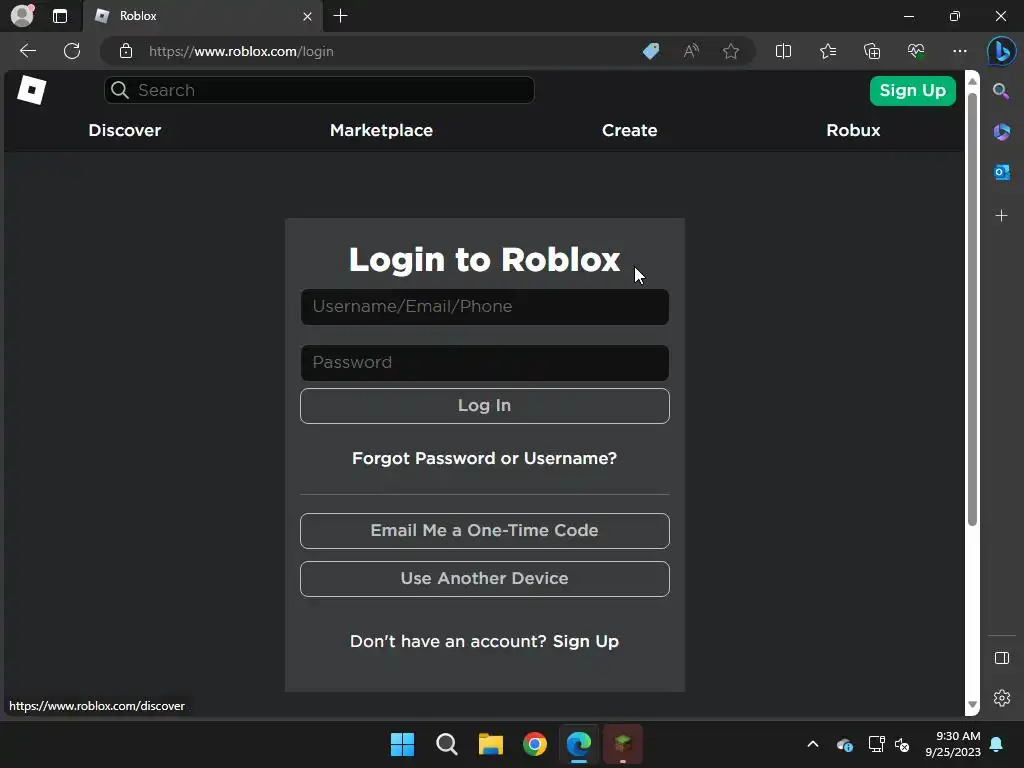The width and height of the screenshot is (1024, 768).
Task: View site information lock icon
Action: pos(126,51)
